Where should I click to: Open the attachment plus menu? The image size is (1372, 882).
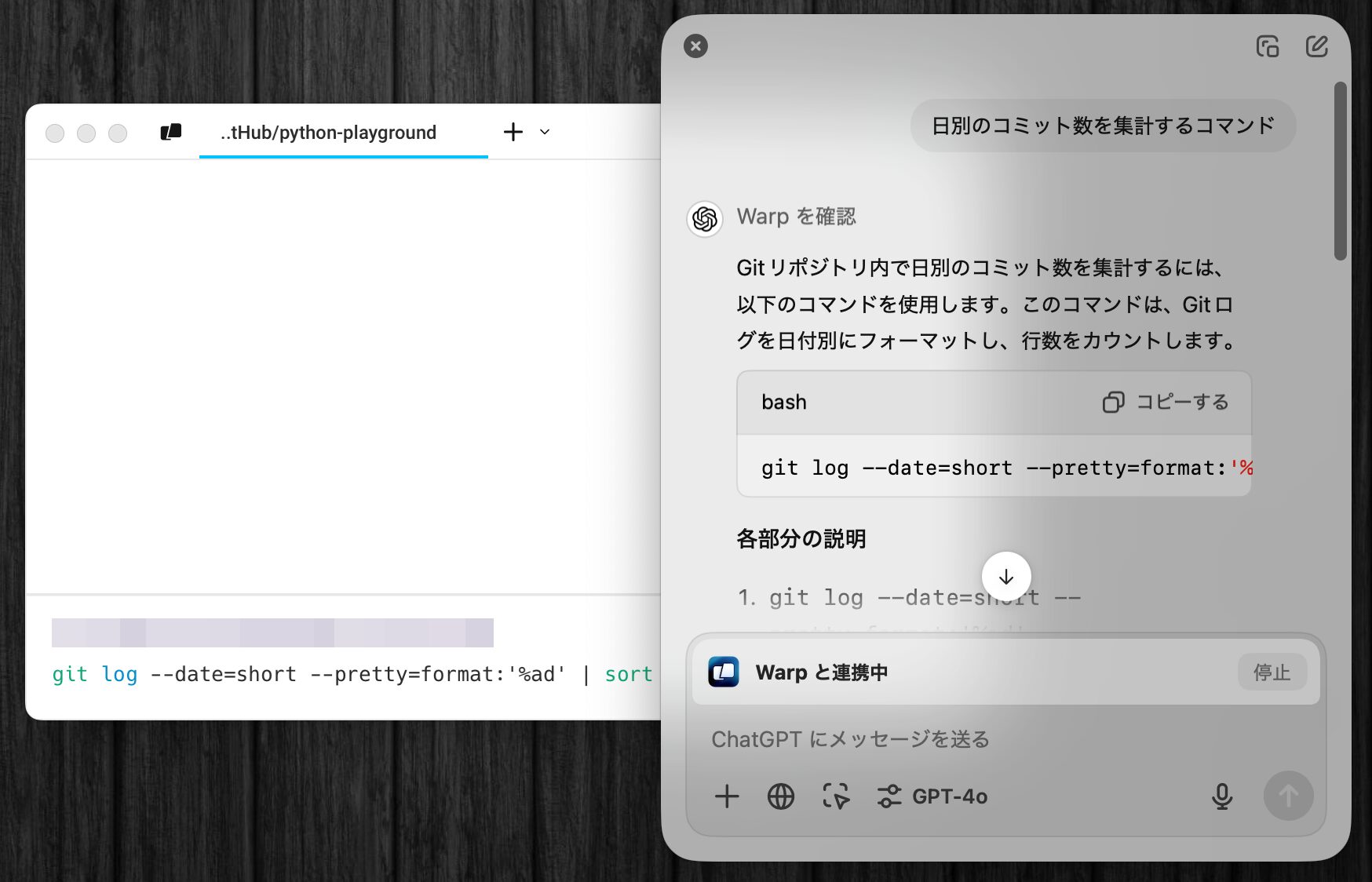[x=727, y=796]
